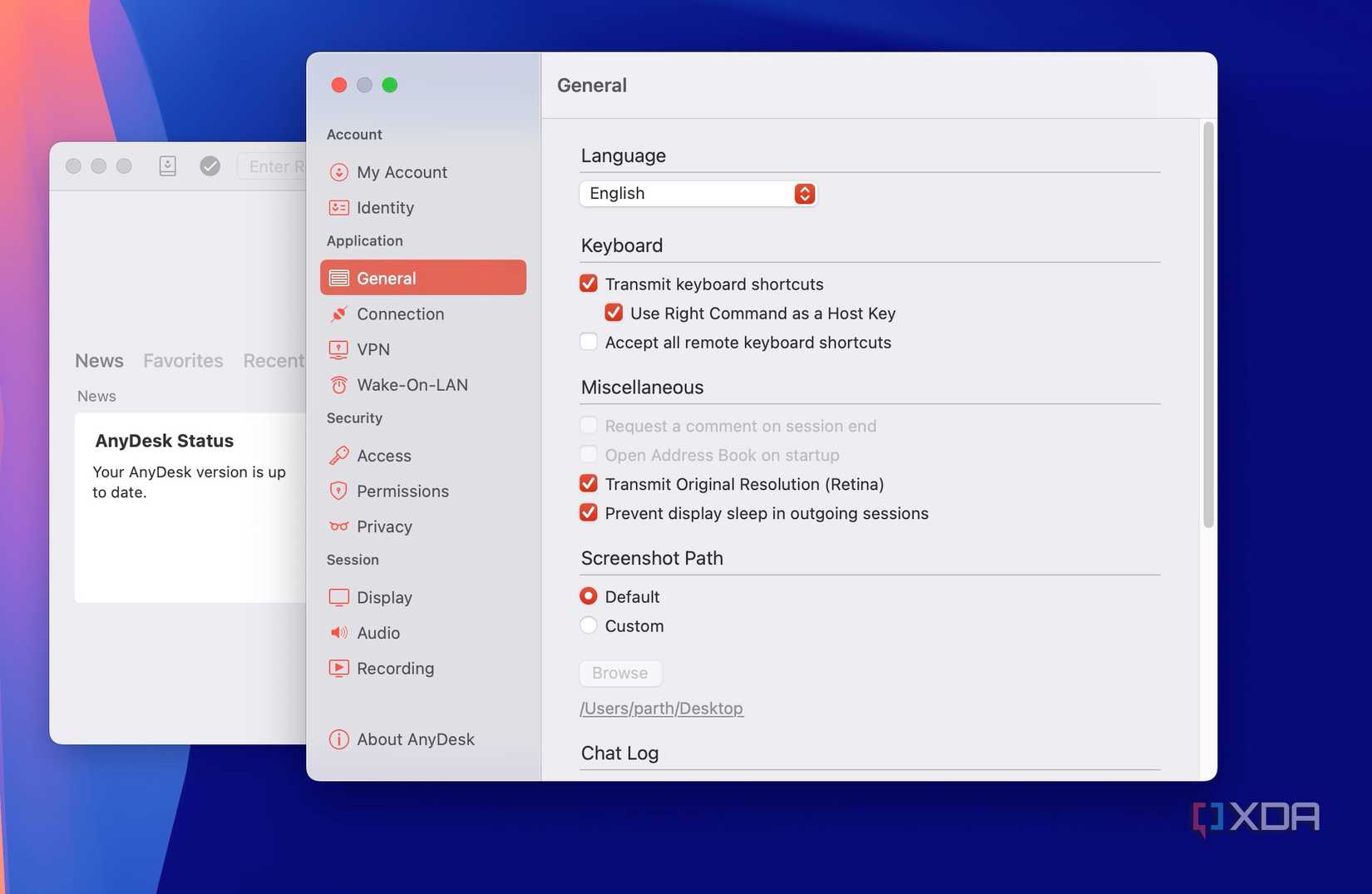The height and width of the screenshot is (894, 1372).
Task: Open the English language dropdown
Action: 698,194
